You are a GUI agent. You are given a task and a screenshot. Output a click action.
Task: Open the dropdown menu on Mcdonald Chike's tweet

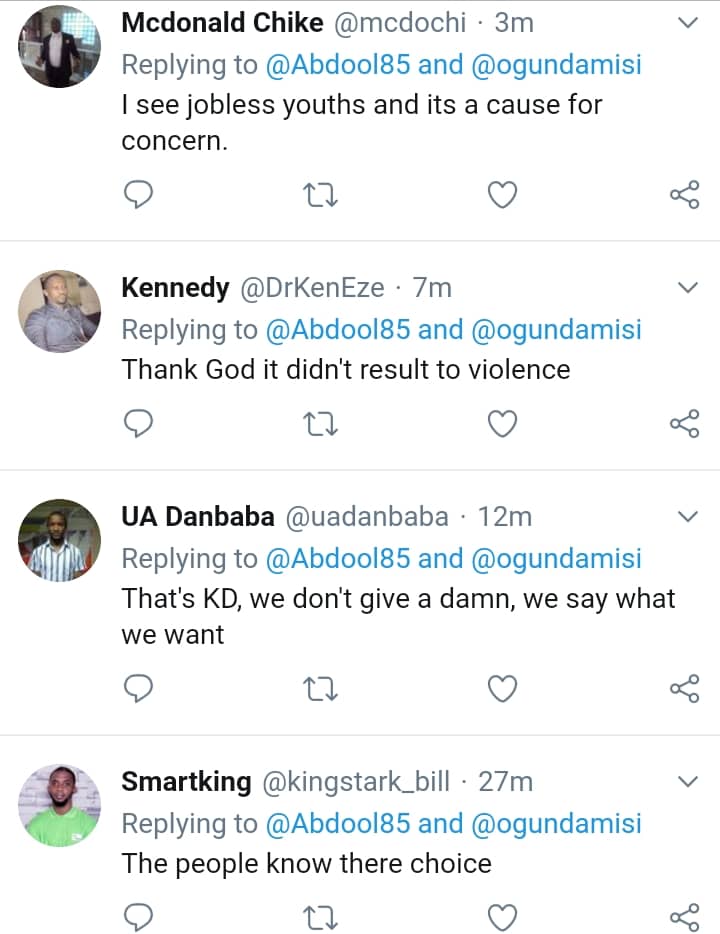(x=687, y=22)
